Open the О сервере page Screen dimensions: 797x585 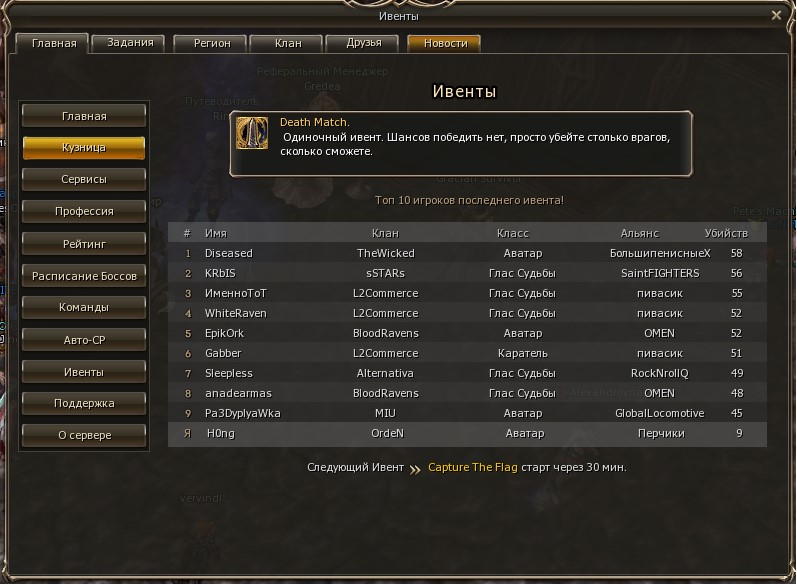click(84, 436)
